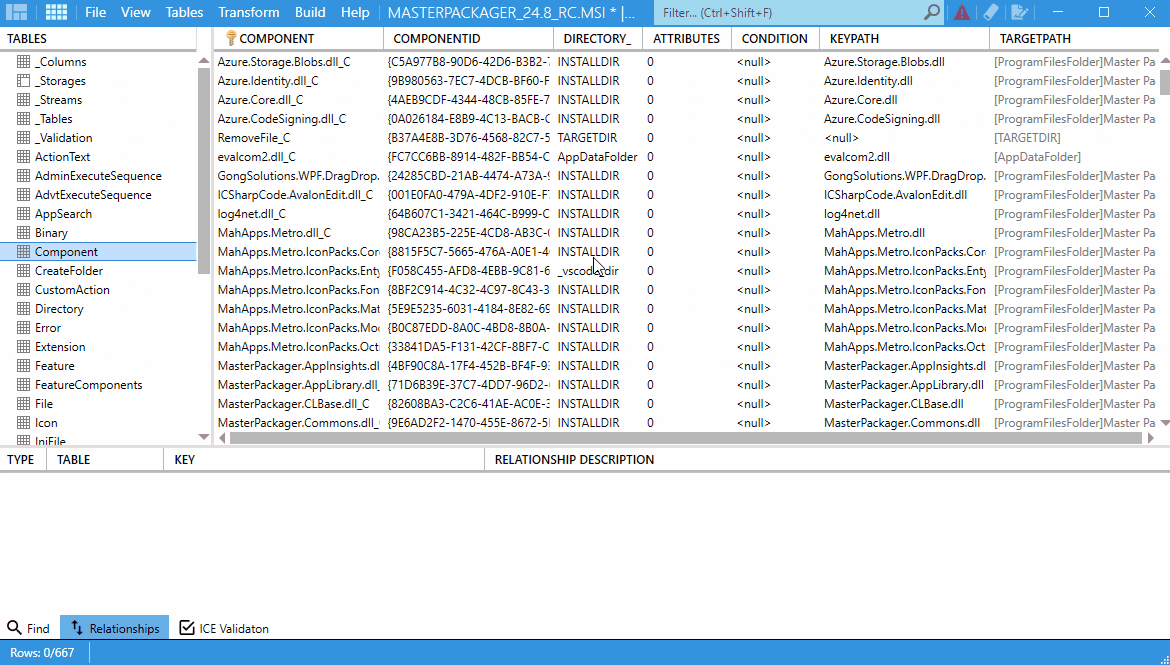Screen dimensions: 1170x665
Task: Click the data grid vertical scrollbar thumb
Action: (1165, 82)
